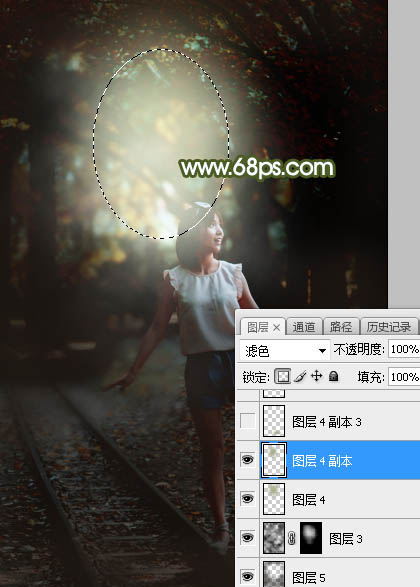The height and width of the screenshot is (587, 420).
Task: Click the lock image pixels brush icon
Action: coord(300,376)
